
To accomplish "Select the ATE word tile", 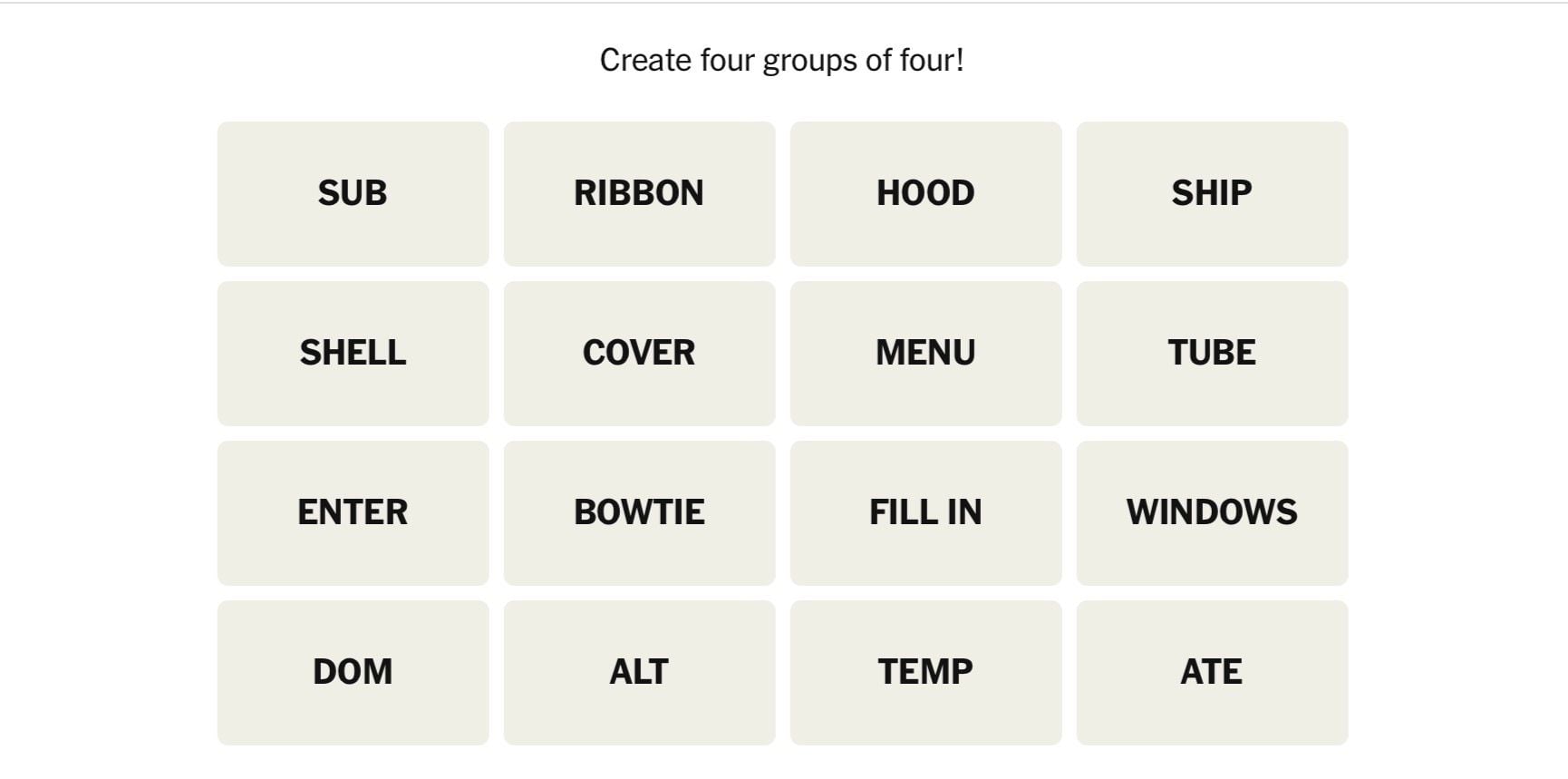I will pyautogui.click(x=1212, y=672).
